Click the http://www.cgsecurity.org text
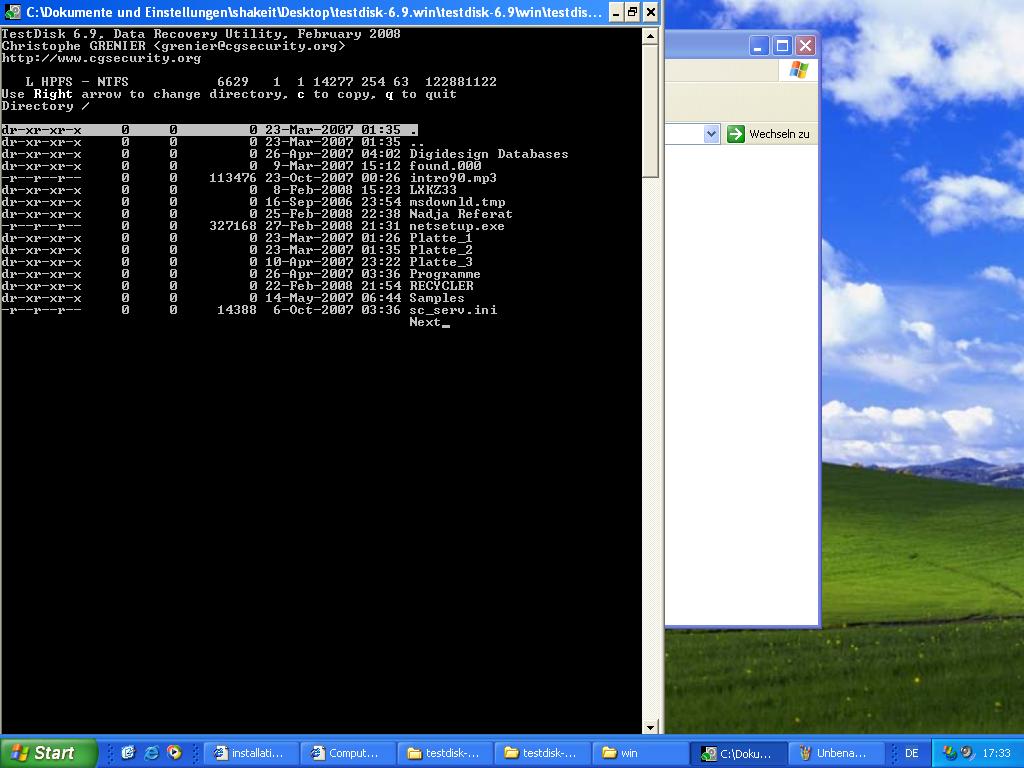 click(x=101, y=58)
